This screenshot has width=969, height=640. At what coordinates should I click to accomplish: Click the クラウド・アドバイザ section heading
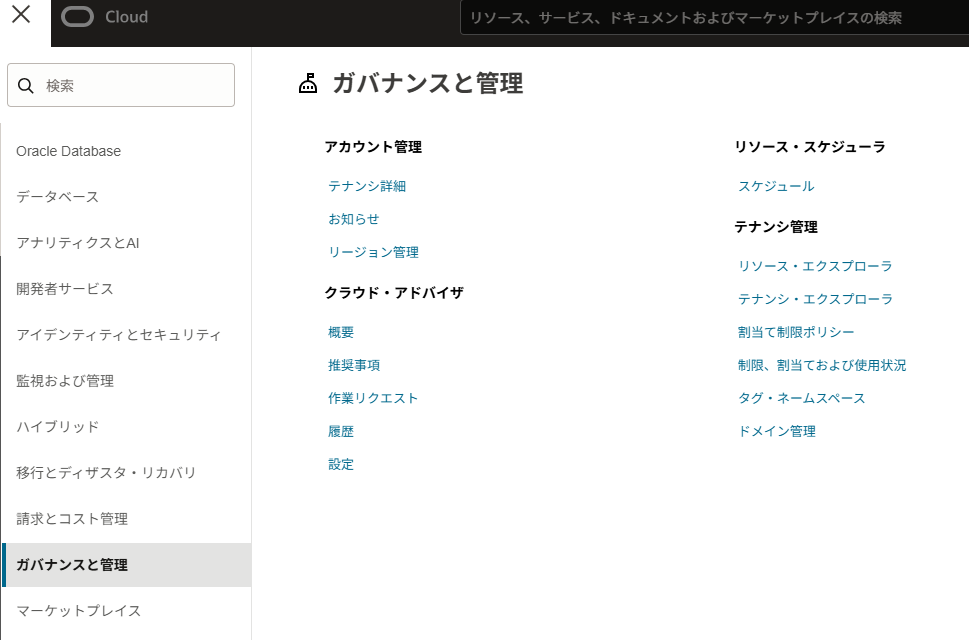point(394,293)
